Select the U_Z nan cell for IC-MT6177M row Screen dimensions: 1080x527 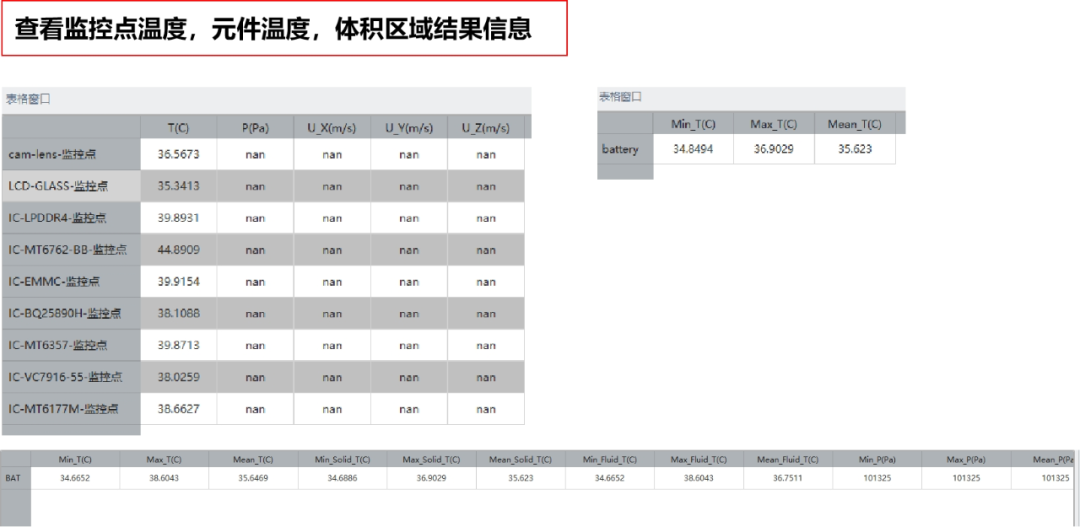[x=486, y=409]
